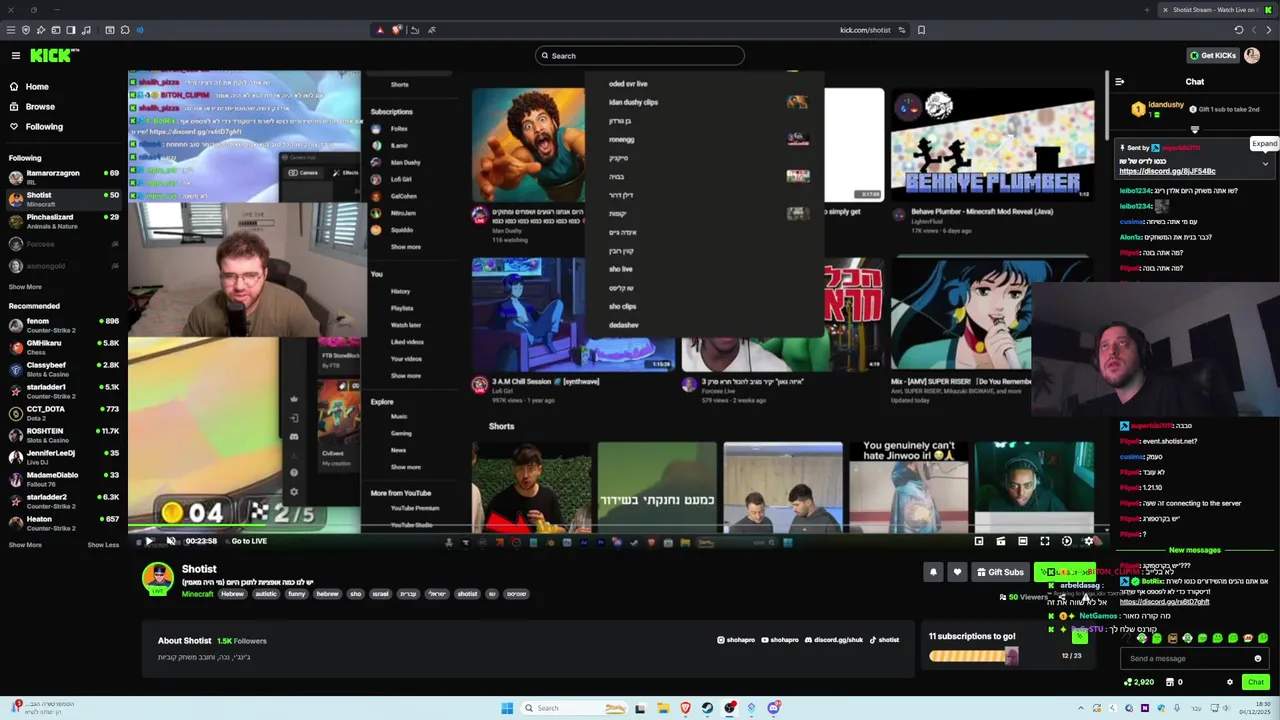Toggle fullscreen on the video player

(1045, 541)
